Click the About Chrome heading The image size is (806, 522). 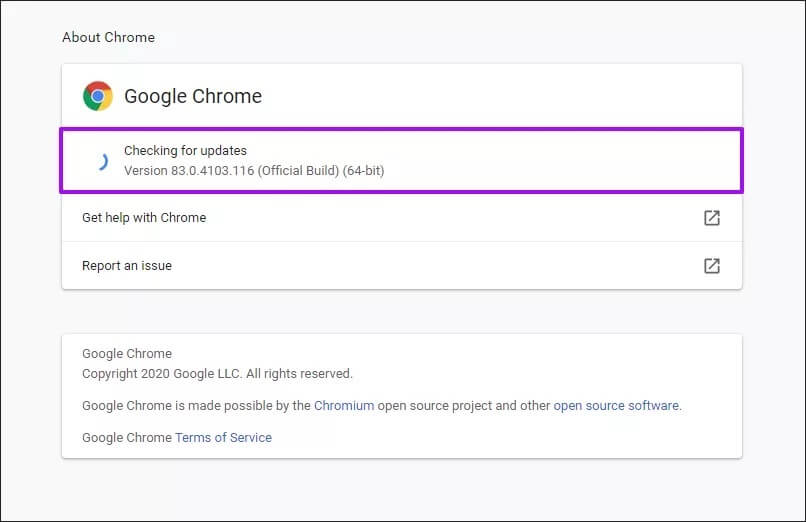(108, 37)
